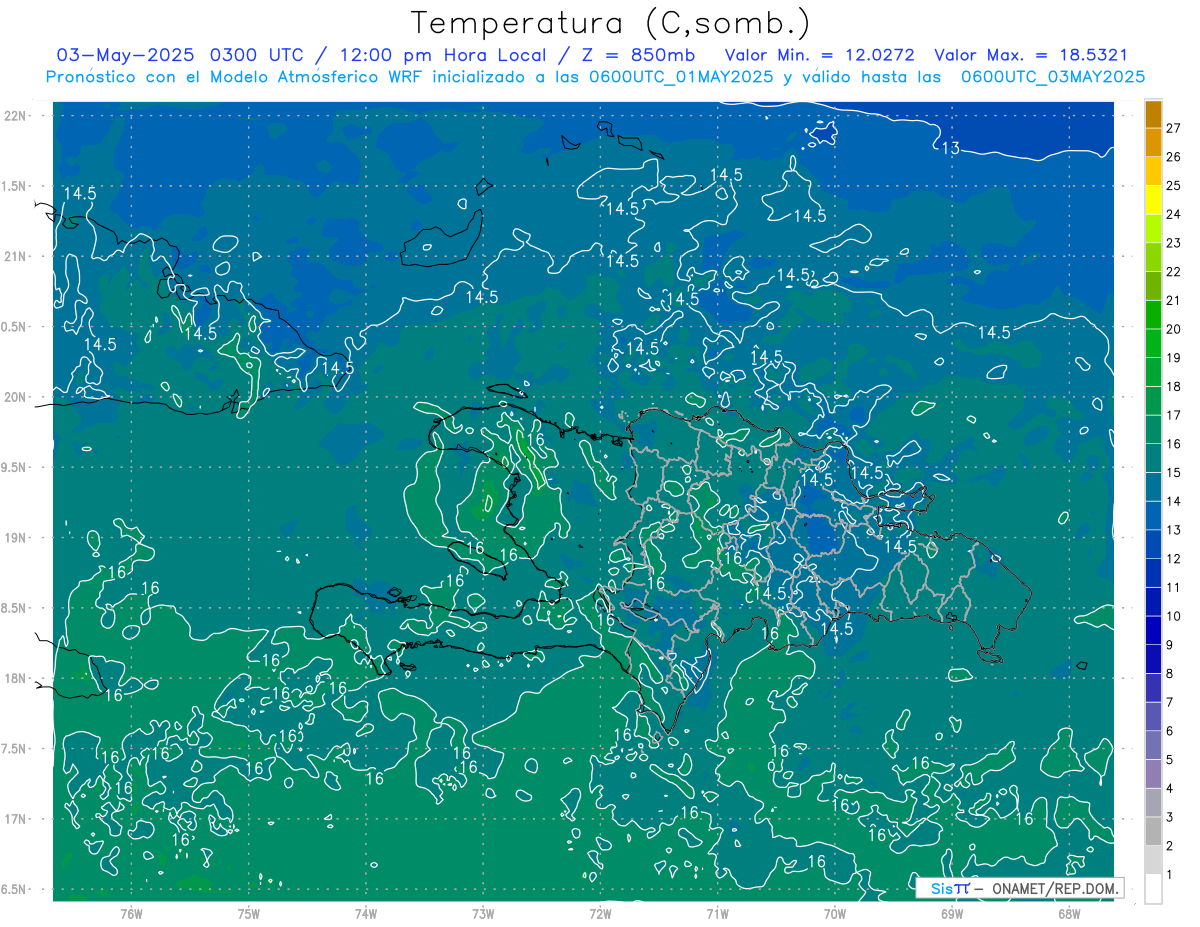This screenshot has width=1200, height=927.
Task: Click the 10 value on the color scale
Action: click(1173, 616)
